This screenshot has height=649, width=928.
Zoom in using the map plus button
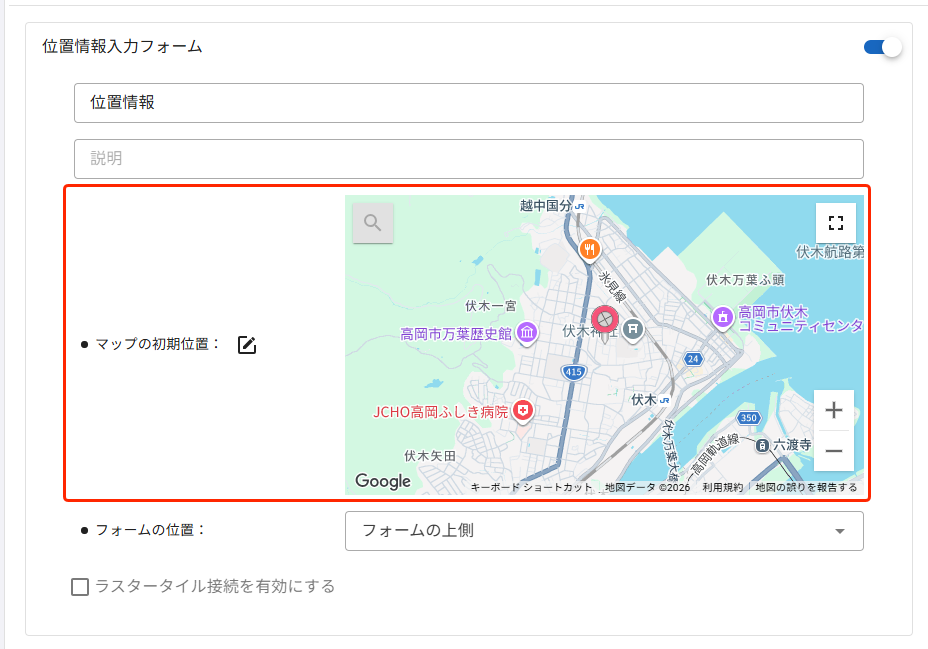pos(834,410)
